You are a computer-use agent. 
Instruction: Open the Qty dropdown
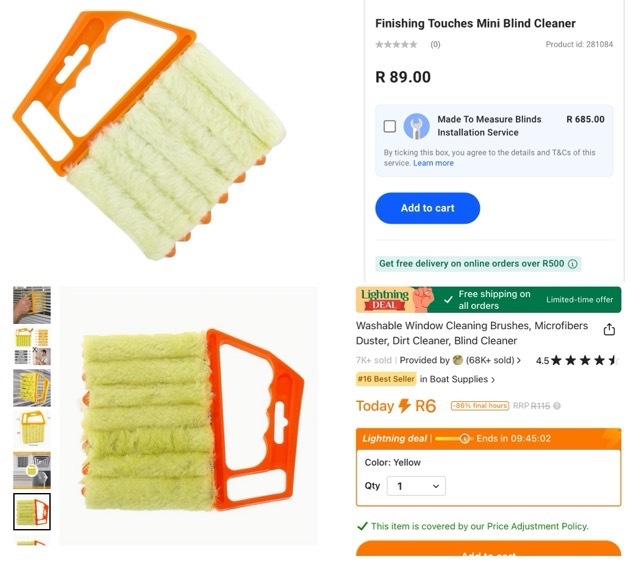pyautogui.click(x=416, y=486)
